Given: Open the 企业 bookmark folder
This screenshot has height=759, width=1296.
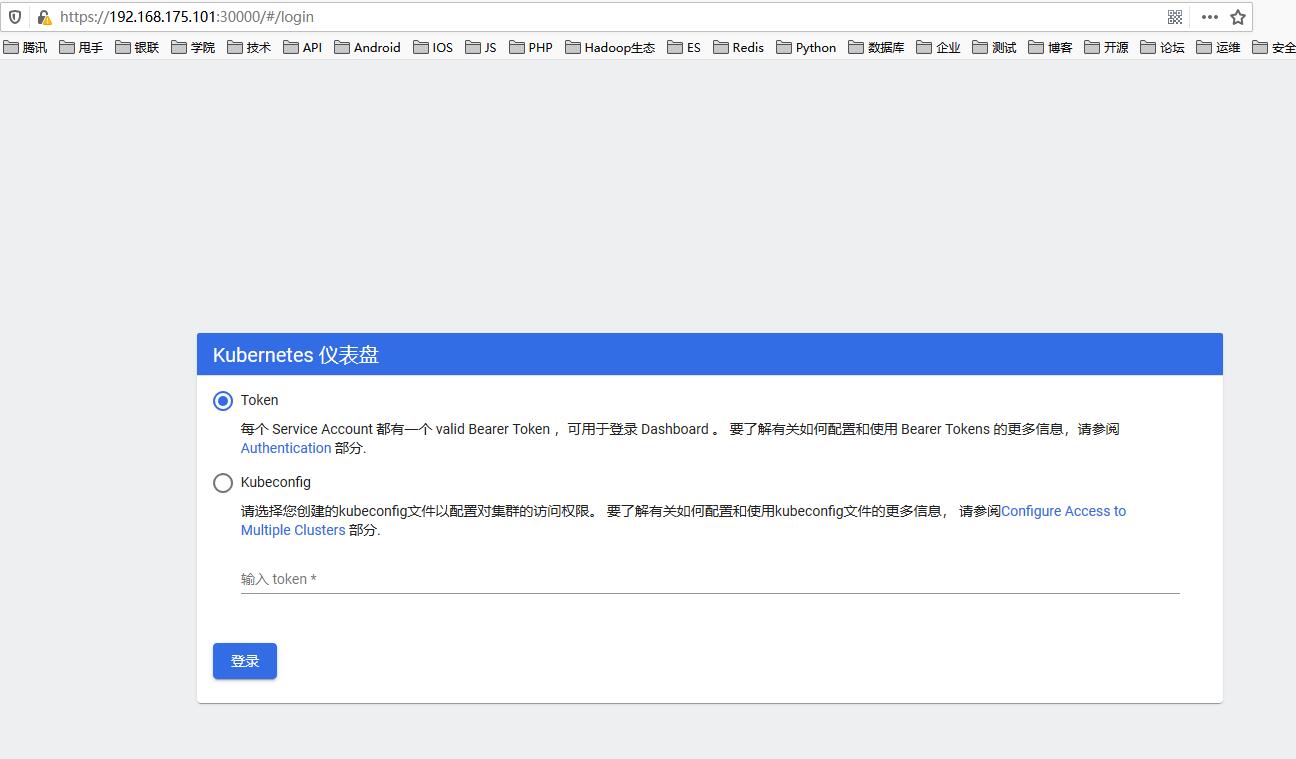Looking at the screenshot, I should [x=938, y=47].
